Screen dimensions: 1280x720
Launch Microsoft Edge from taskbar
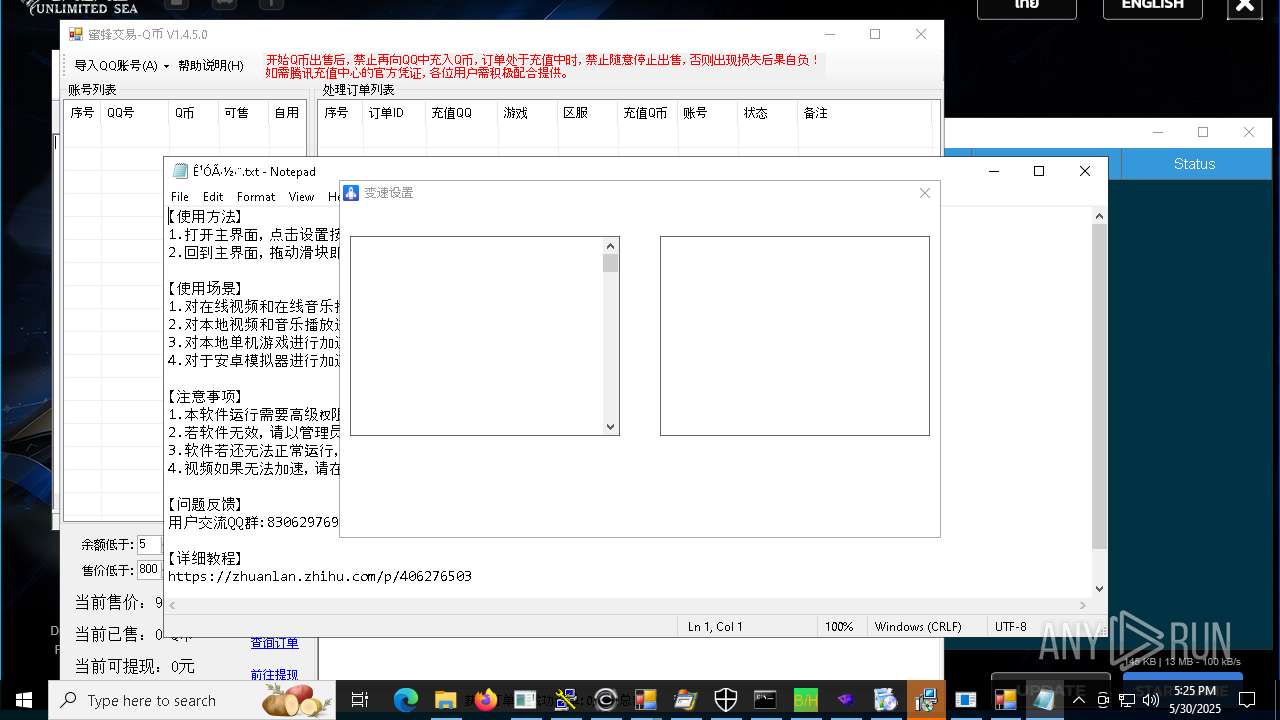pyautogui.click(x=405, y=700)
